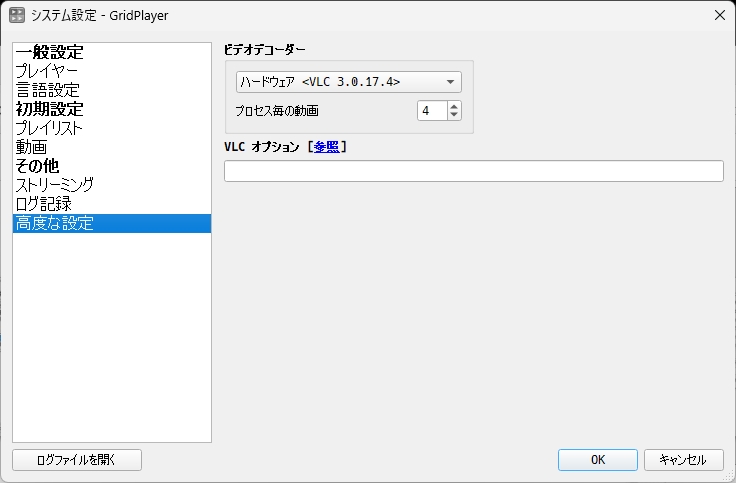Decrease プロセス毎の動画 with the down arrow
Screen dimensions: 736x483
(x=455, y=115)
